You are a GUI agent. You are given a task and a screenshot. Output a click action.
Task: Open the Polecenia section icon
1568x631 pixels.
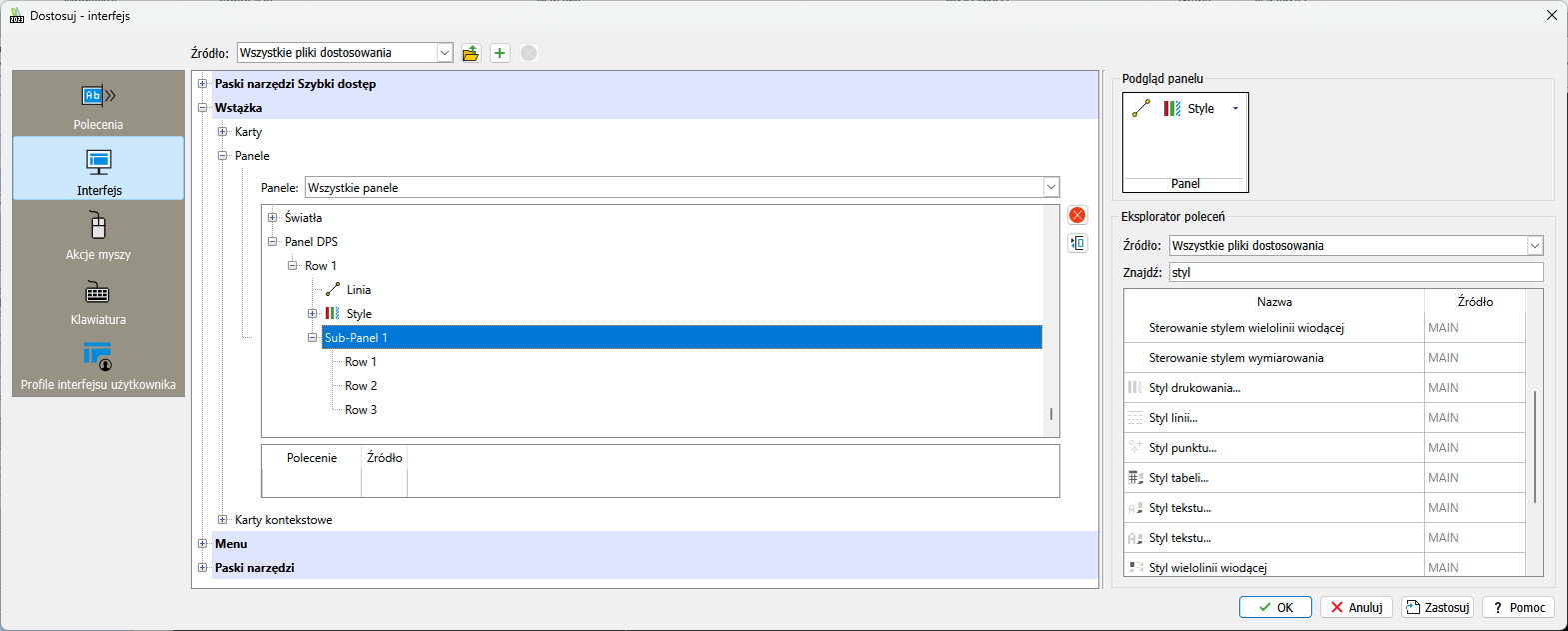(x=98, y=96)
